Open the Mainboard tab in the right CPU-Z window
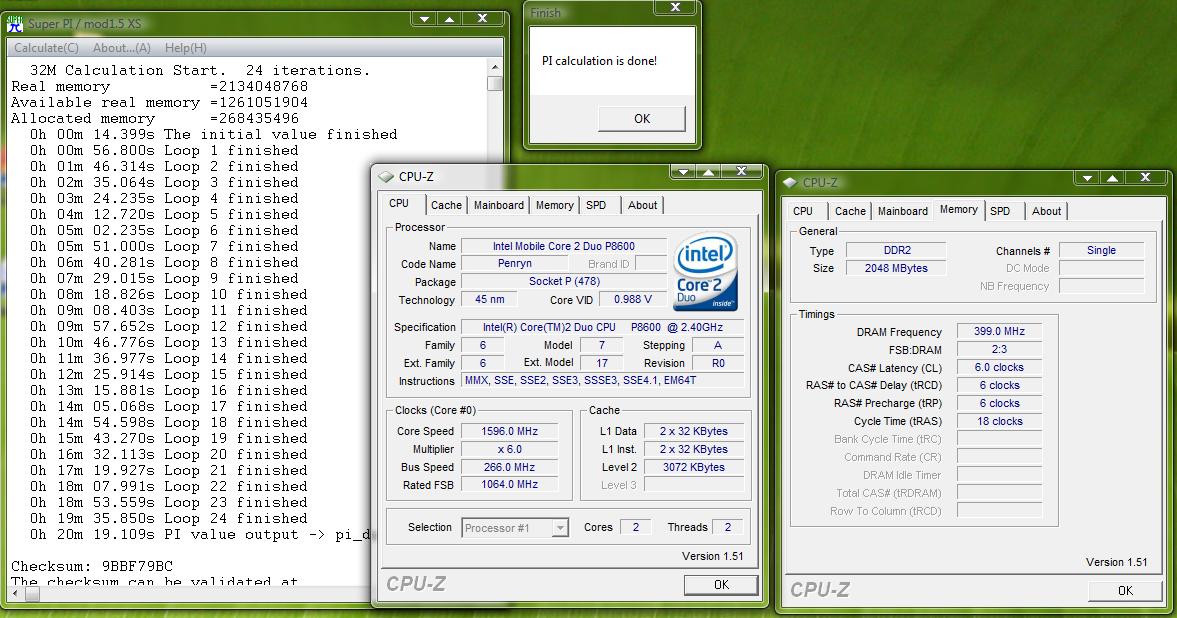The width and height of the screenshot is (1177, 618). [x=903, y=211]
